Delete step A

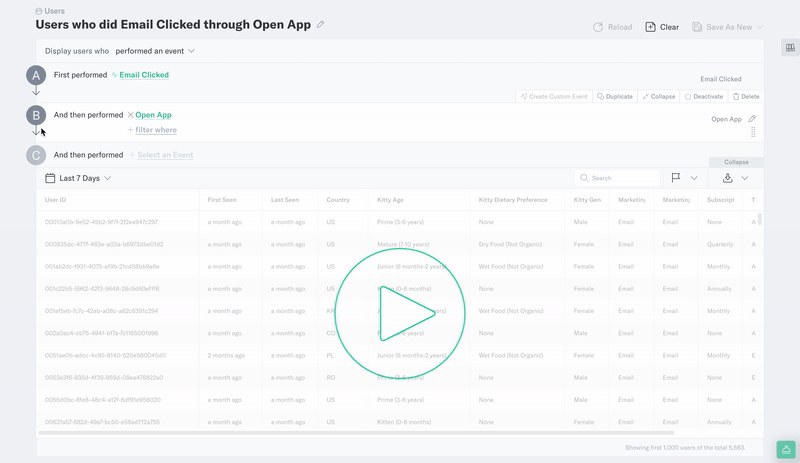(x=746, y=96)
